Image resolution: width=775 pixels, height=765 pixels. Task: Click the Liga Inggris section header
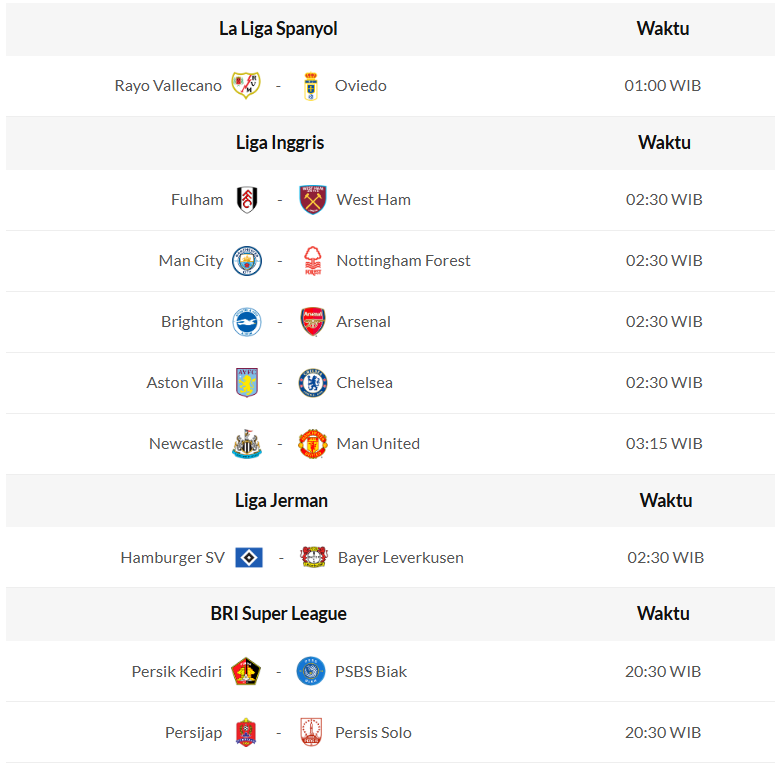280,143
